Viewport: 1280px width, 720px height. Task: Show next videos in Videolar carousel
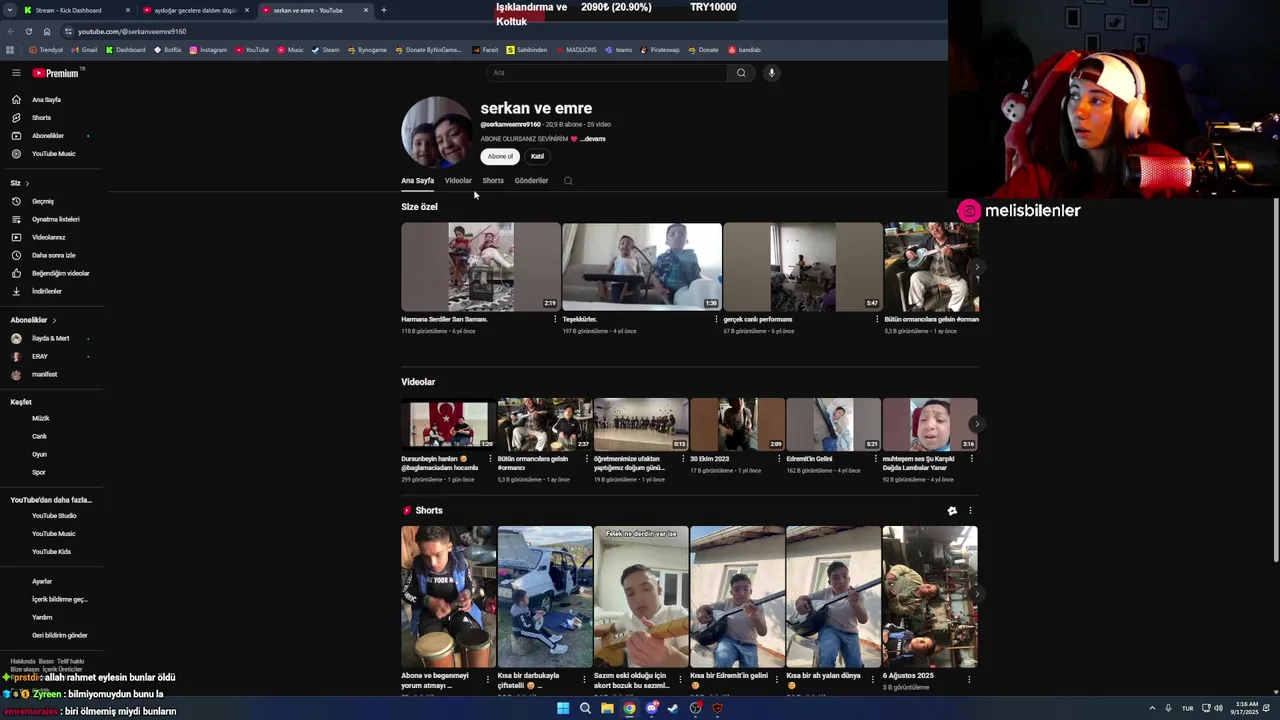(977, 424)
